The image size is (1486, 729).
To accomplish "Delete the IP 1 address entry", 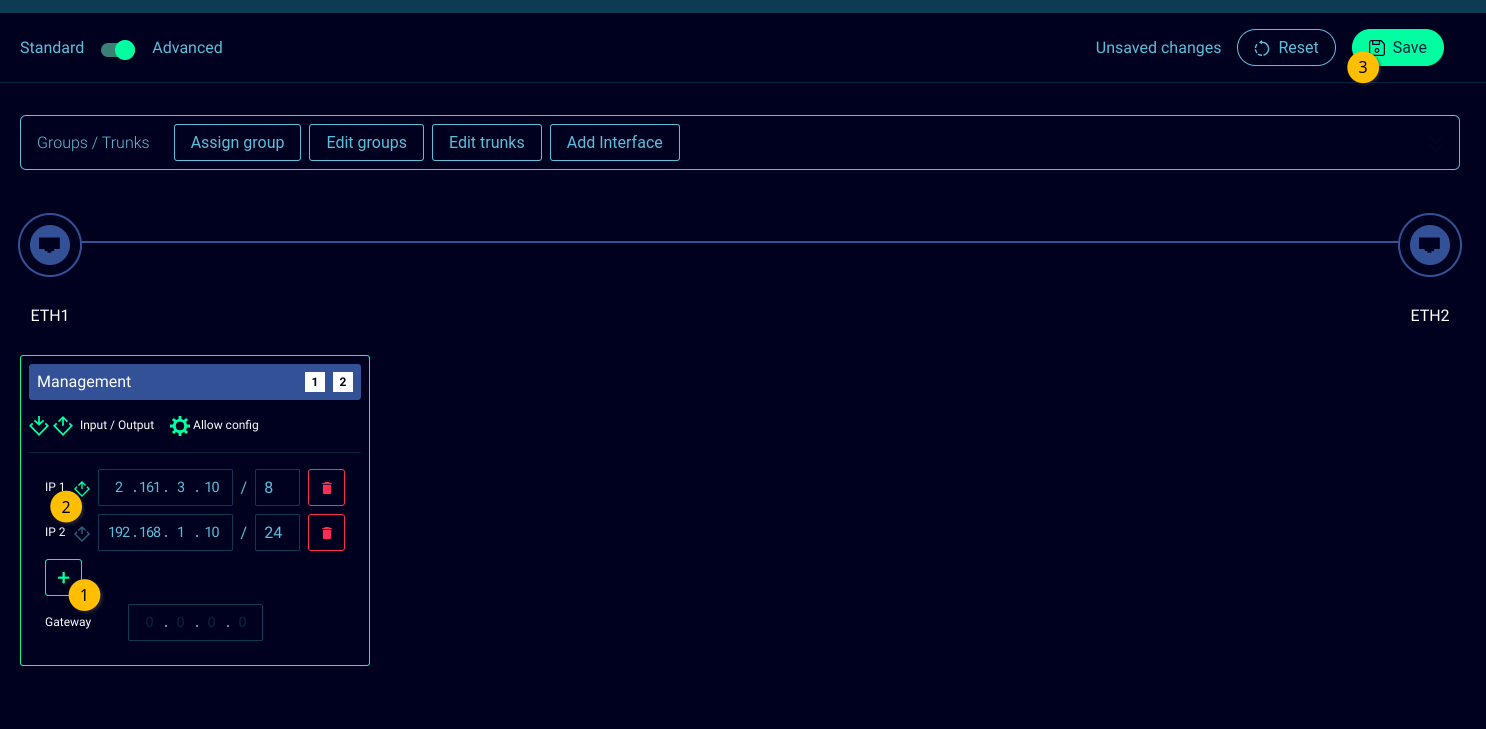I will point(326,488).
